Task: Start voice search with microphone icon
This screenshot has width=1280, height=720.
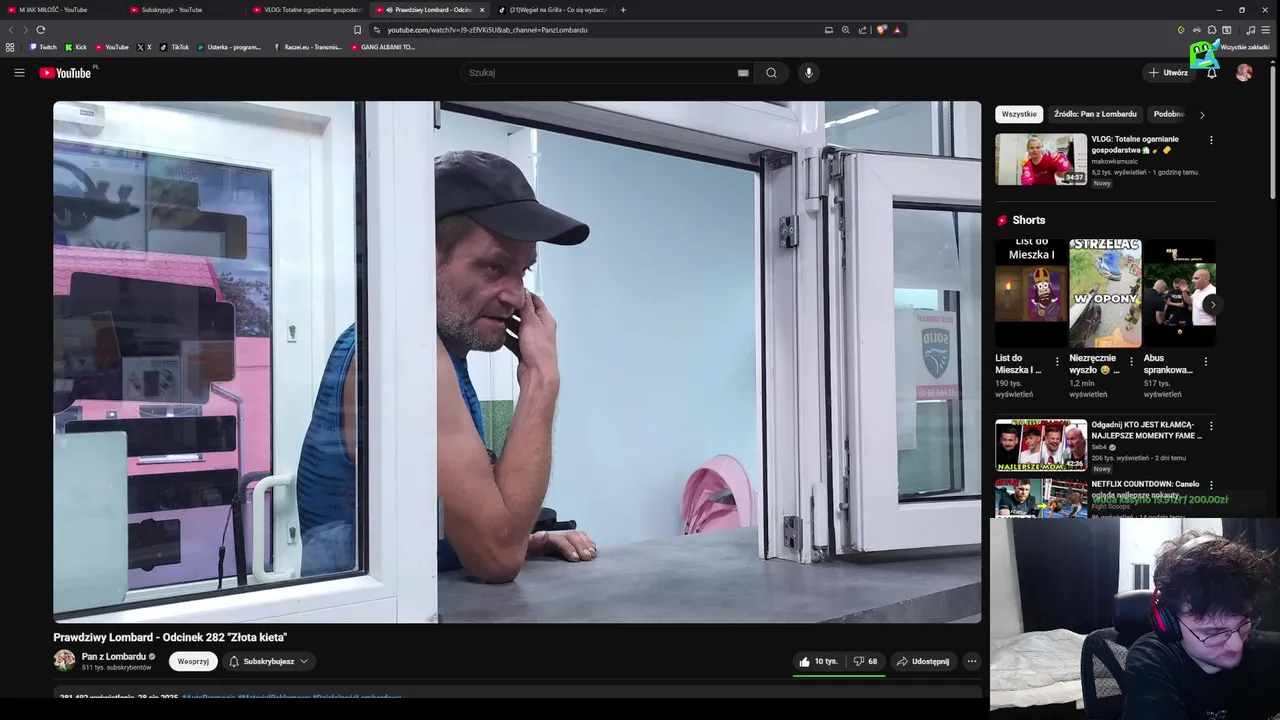Action: pos(809,72)
